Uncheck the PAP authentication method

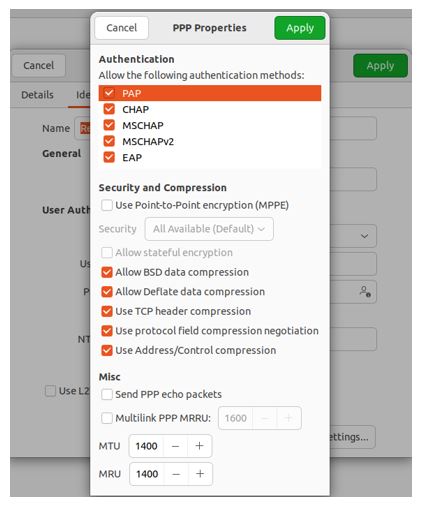[x=109, y=93]
